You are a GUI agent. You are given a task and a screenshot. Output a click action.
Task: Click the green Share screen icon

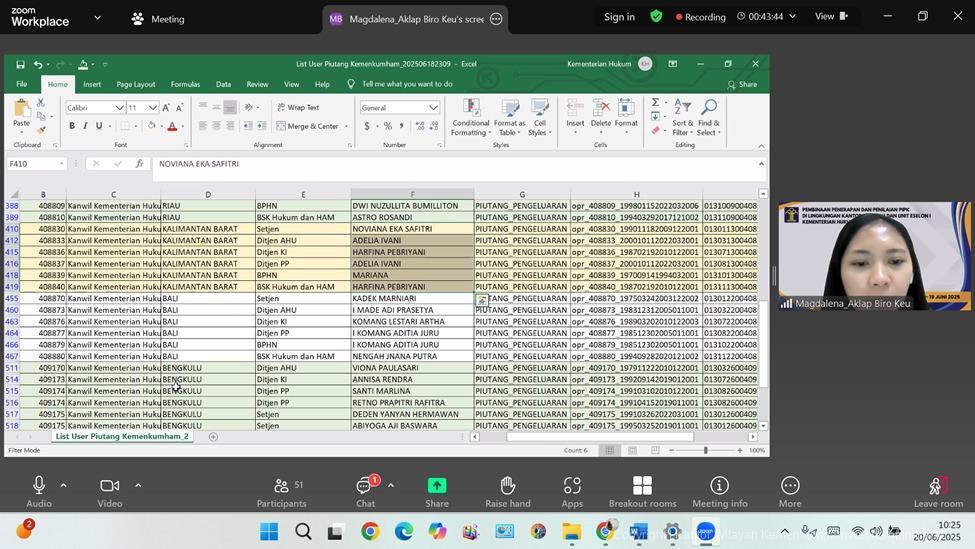pos(437,486)
